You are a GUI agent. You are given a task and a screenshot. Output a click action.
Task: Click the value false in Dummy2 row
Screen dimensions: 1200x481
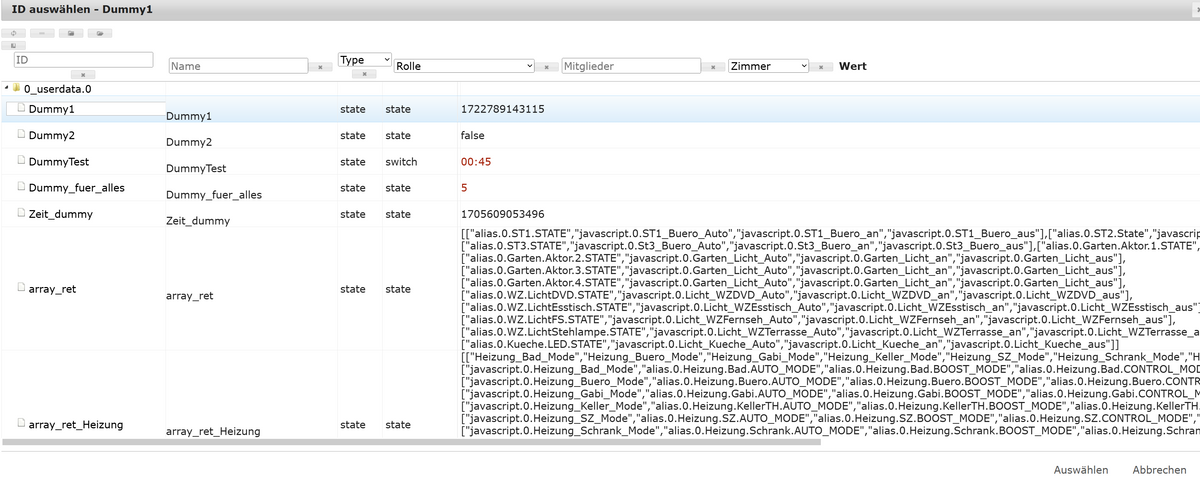(474, 135)
